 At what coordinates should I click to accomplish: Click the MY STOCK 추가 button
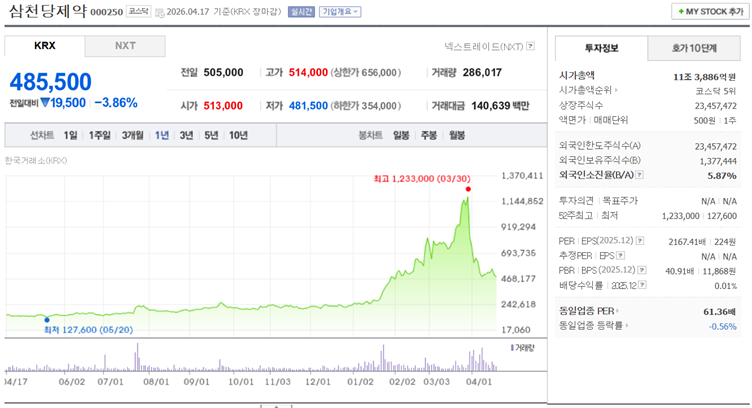[710, 12]
